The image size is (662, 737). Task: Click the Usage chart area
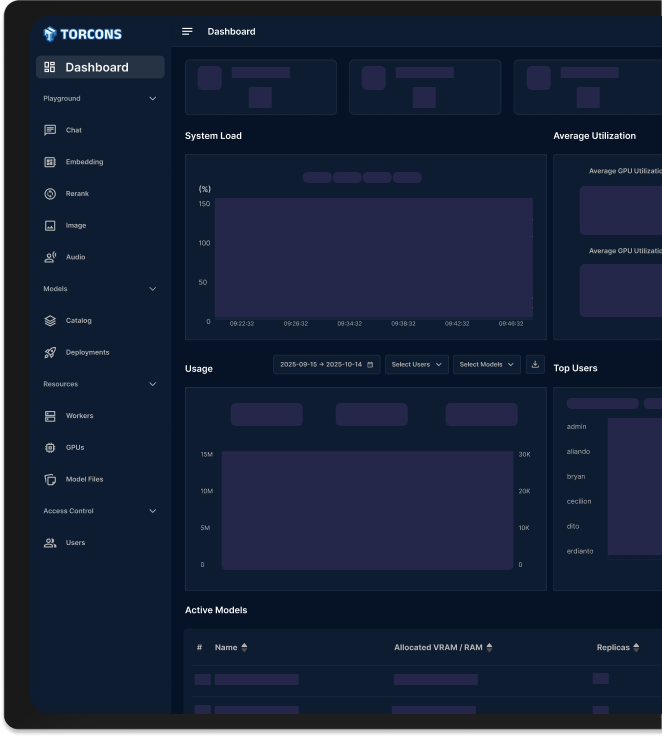[367, 510]
